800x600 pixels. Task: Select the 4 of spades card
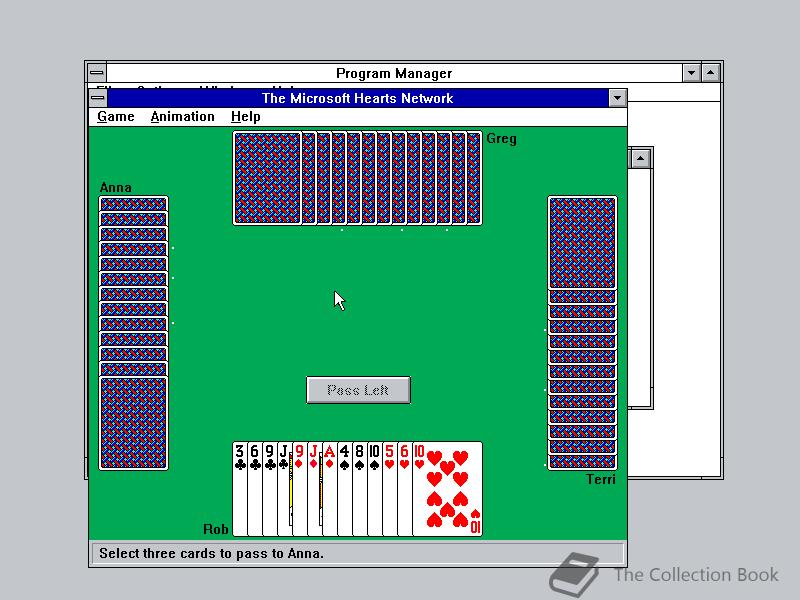344,489
